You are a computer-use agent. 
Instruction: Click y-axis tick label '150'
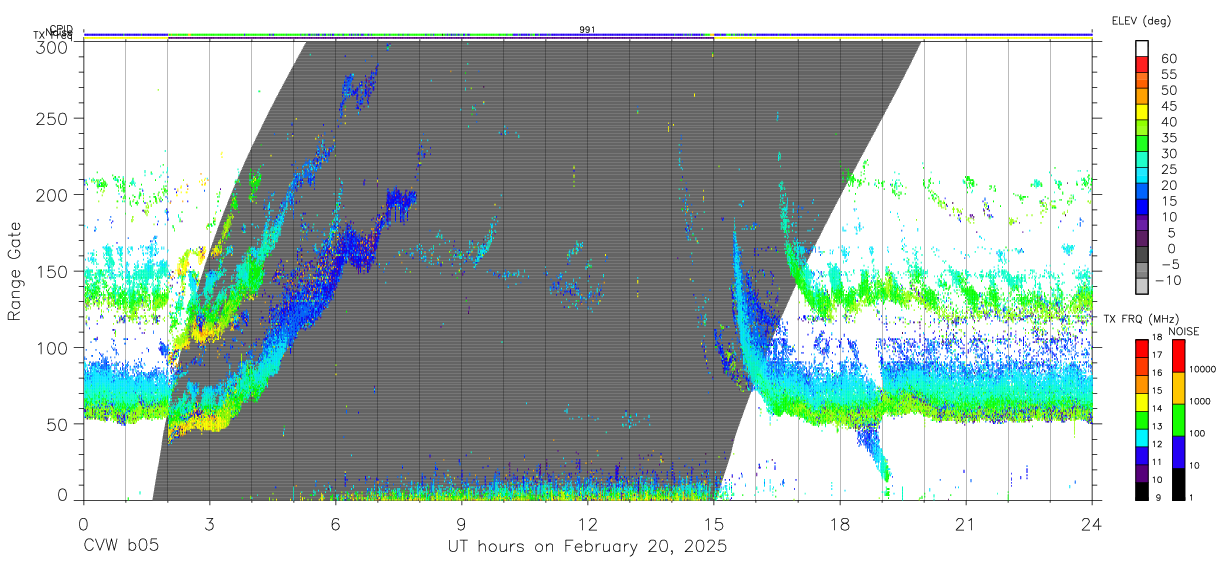pos(53,270)
